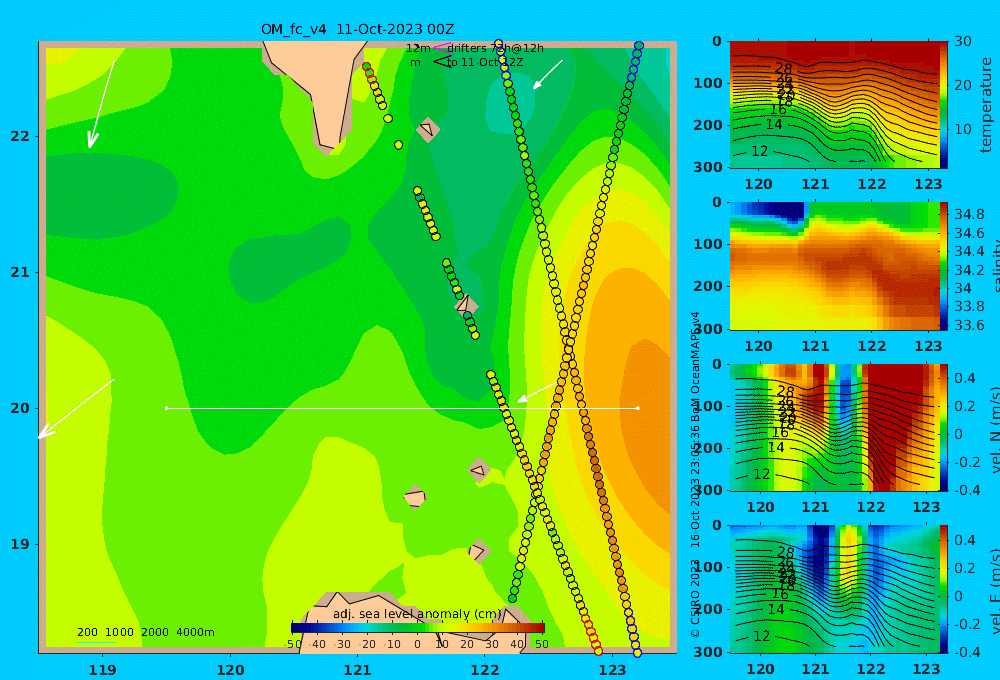Click the black arrow legend symbol beside 'to 11 Oct 12Z'
The image size is (1000, 680).
coord(441,62)
